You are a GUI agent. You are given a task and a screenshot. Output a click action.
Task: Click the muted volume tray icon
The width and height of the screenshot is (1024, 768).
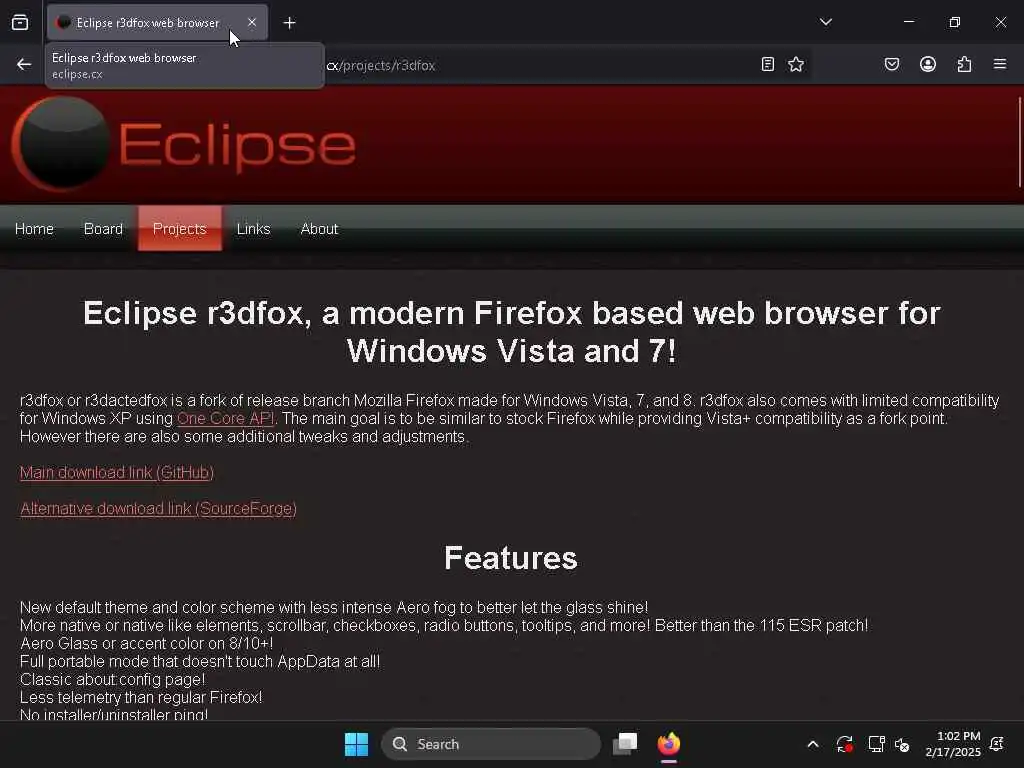coord(903,744)
